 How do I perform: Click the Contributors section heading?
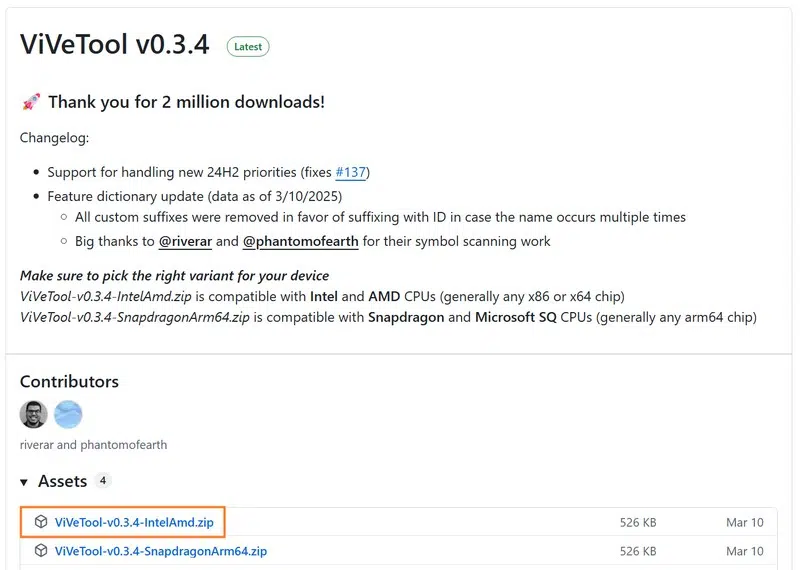pos(69,381)
